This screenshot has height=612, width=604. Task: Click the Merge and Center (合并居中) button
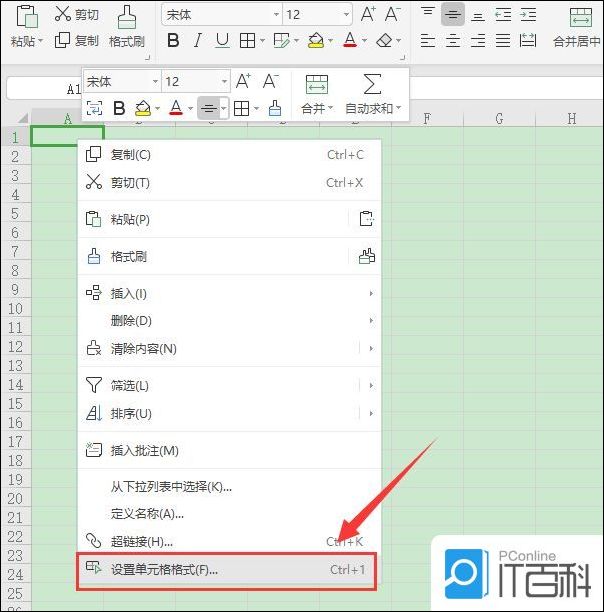coord(577,27)
